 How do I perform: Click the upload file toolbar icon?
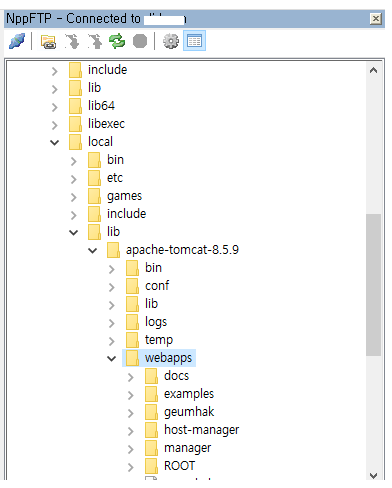(95, 41)
